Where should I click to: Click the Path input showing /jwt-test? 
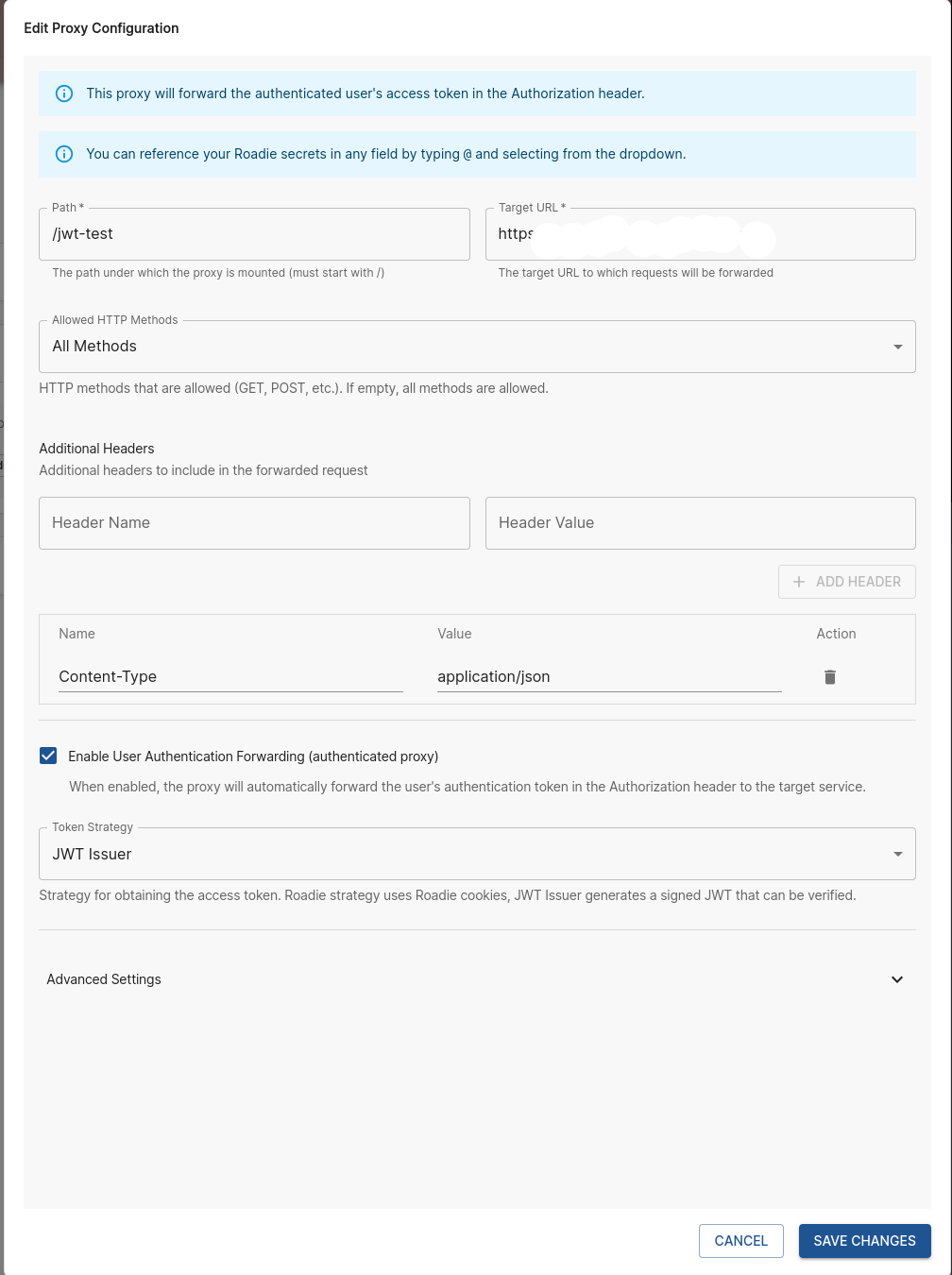pyautogui.click(x=254, y=234)
